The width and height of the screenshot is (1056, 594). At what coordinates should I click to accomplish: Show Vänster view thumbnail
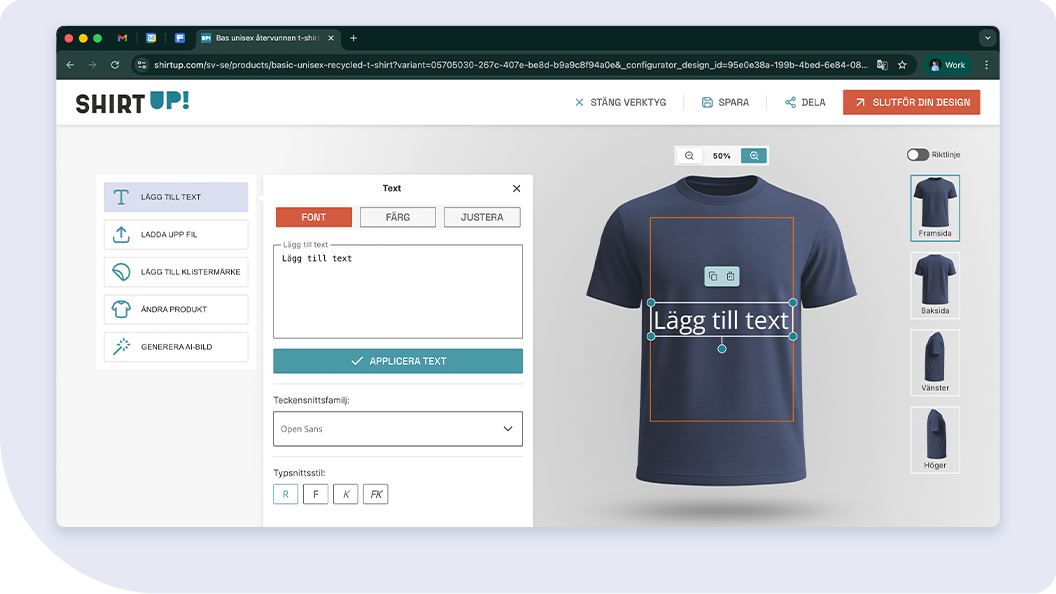pos(935,362)
